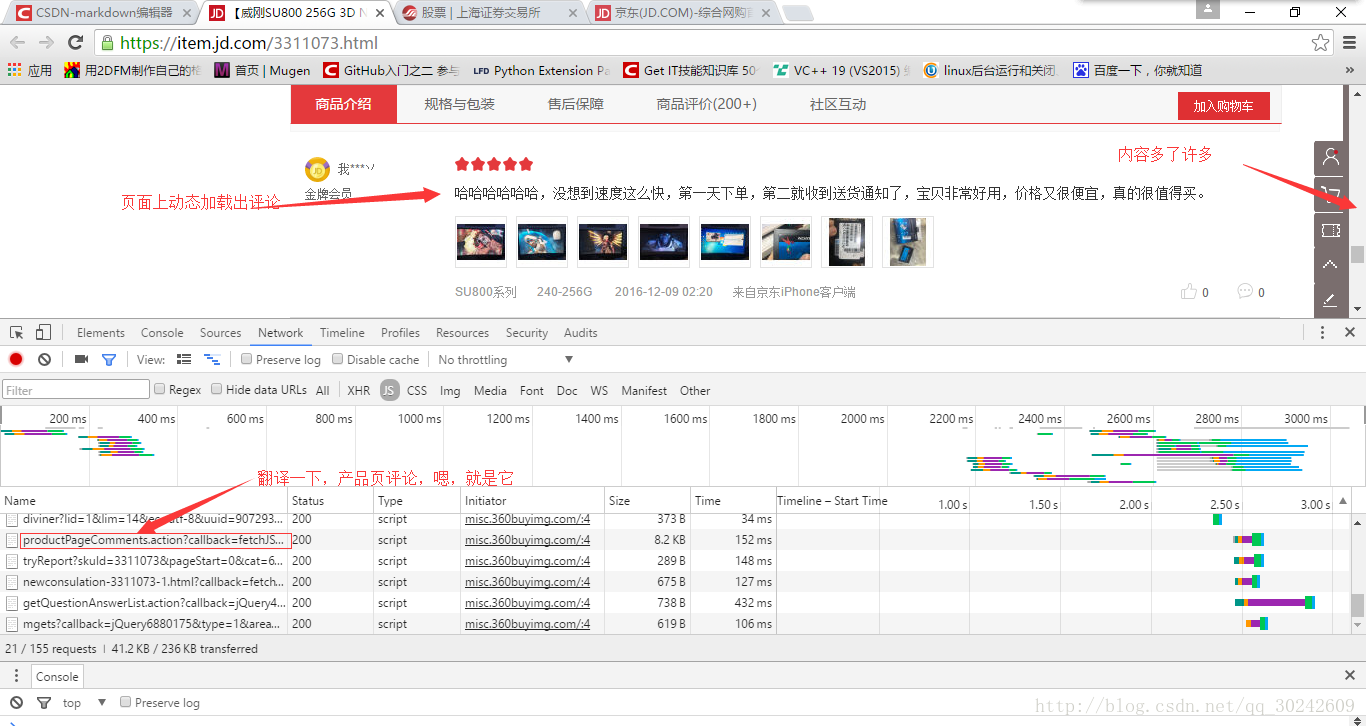The height and width of the screenshot is (726, 1366).
Task: Open the Apps bookmarks grid icon
Action: tap(14, 70)
